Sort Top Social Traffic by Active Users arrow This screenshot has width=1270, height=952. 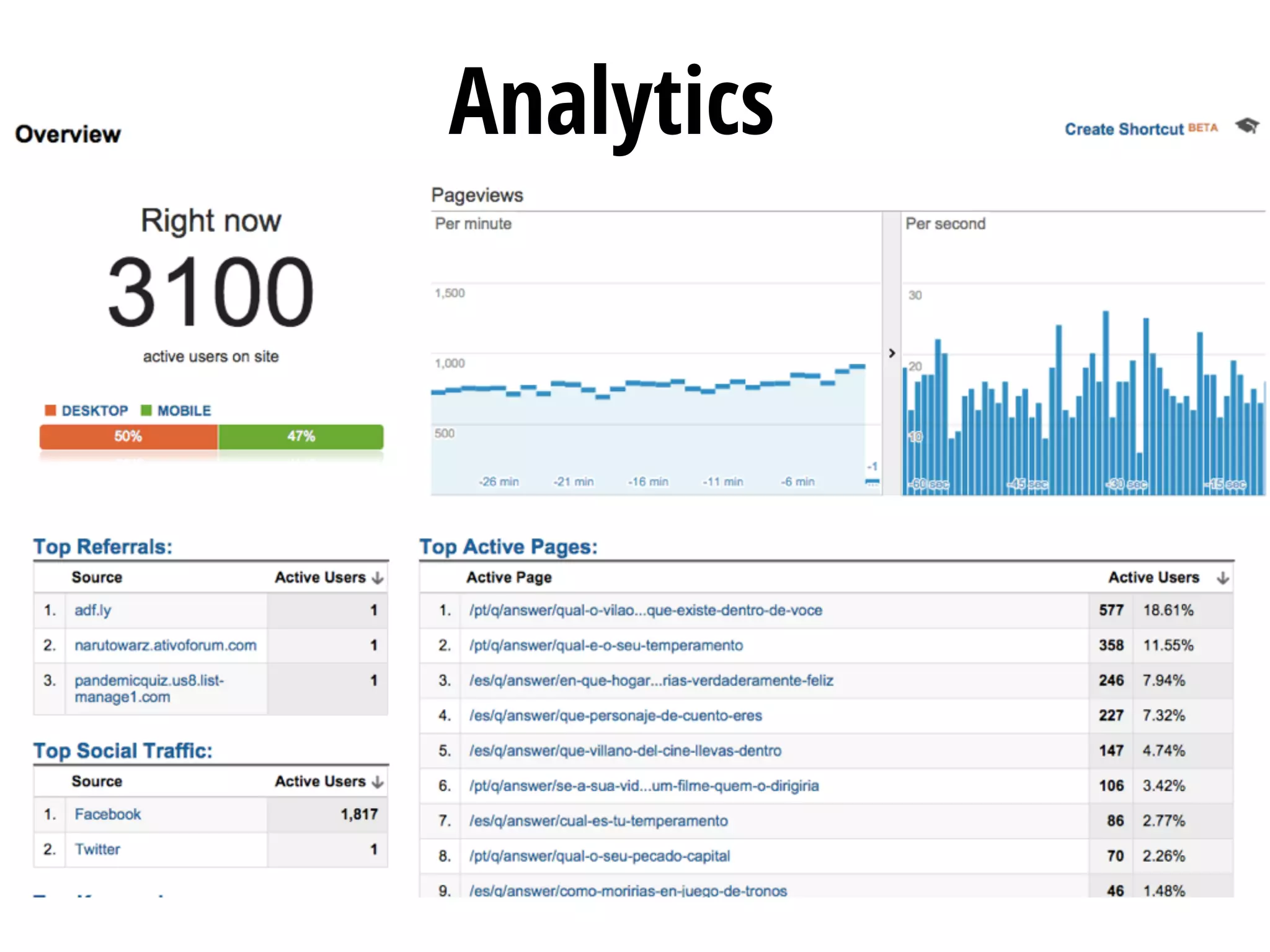pyautogui.click(x=378, y=782)
